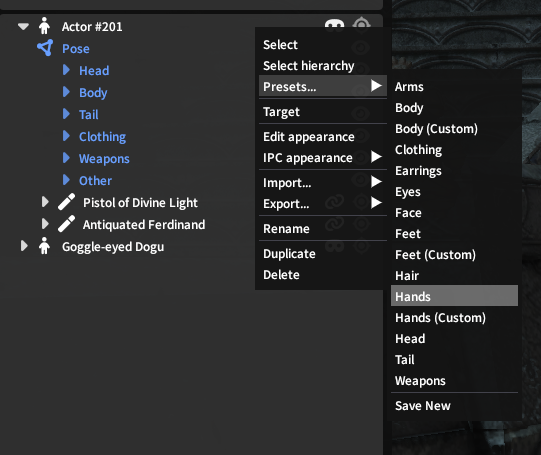Image resolution: width=541 pixels, height=455 pixels.
Task: Choose Select hierarchy in the context menu
Action: 323,66
